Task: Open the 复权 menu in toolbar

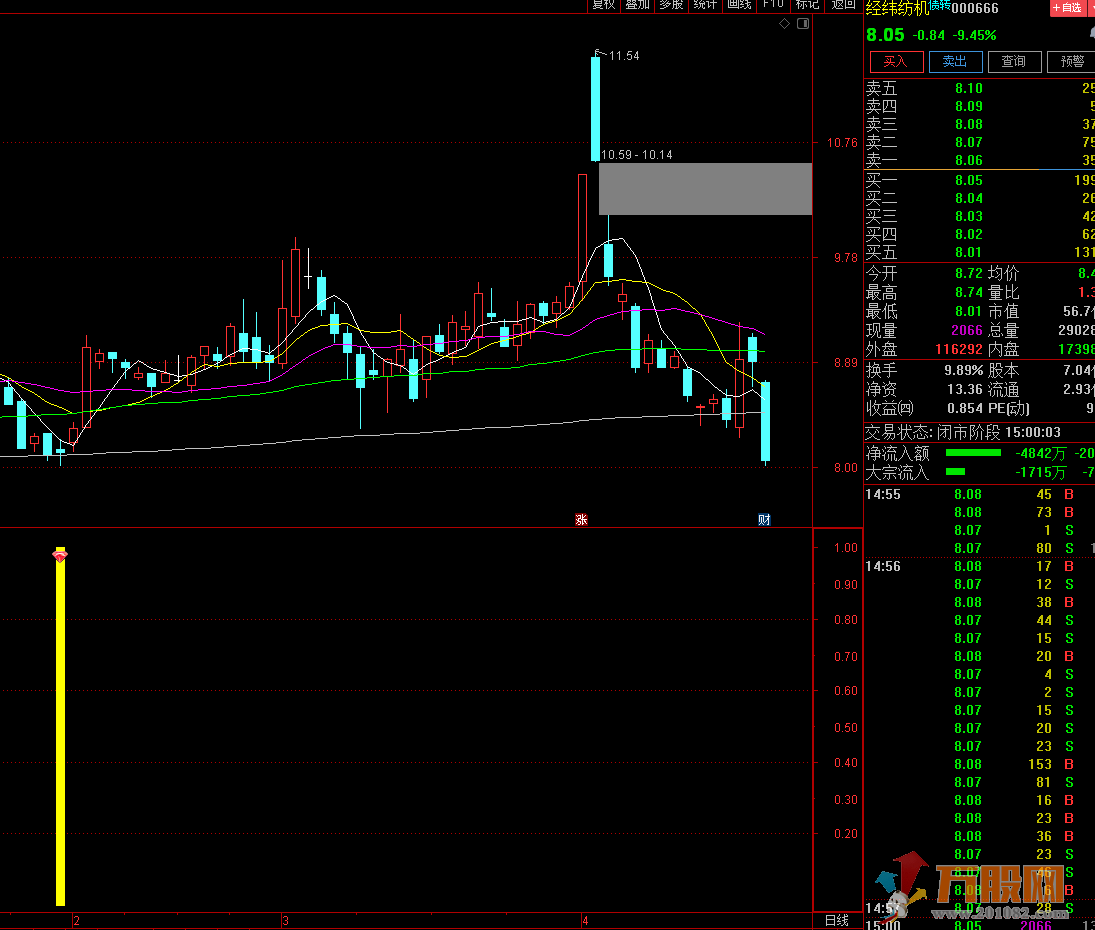Action: click(x=604, y=5)
